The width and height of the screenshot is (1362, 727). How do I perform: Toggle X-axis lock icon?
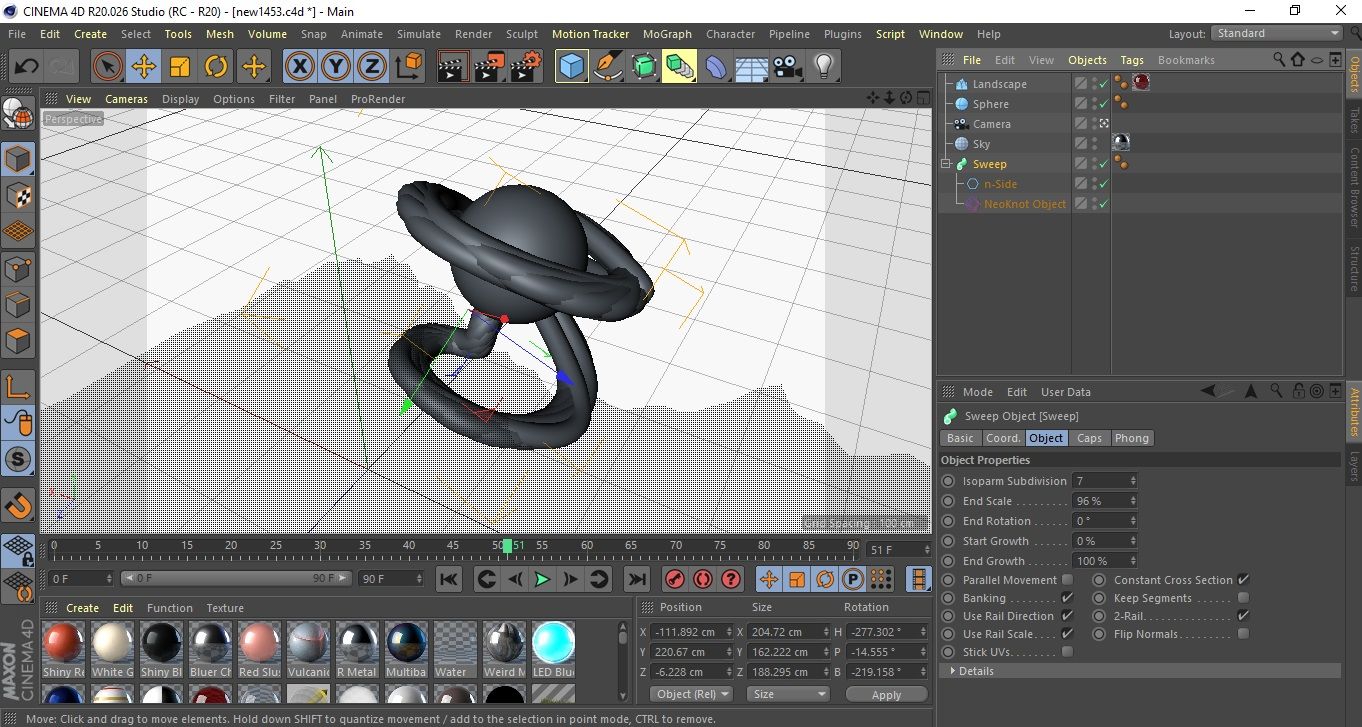298,67
